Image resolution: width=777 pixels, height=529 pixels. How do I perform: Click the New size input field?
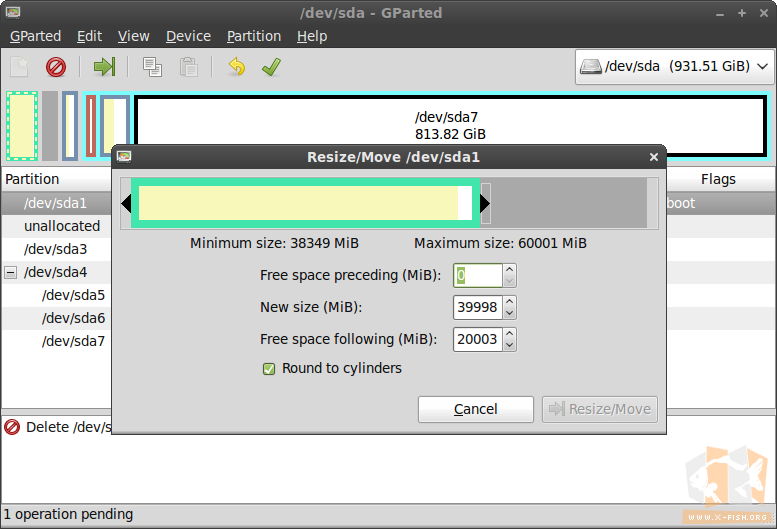click(x=478, y=308)
